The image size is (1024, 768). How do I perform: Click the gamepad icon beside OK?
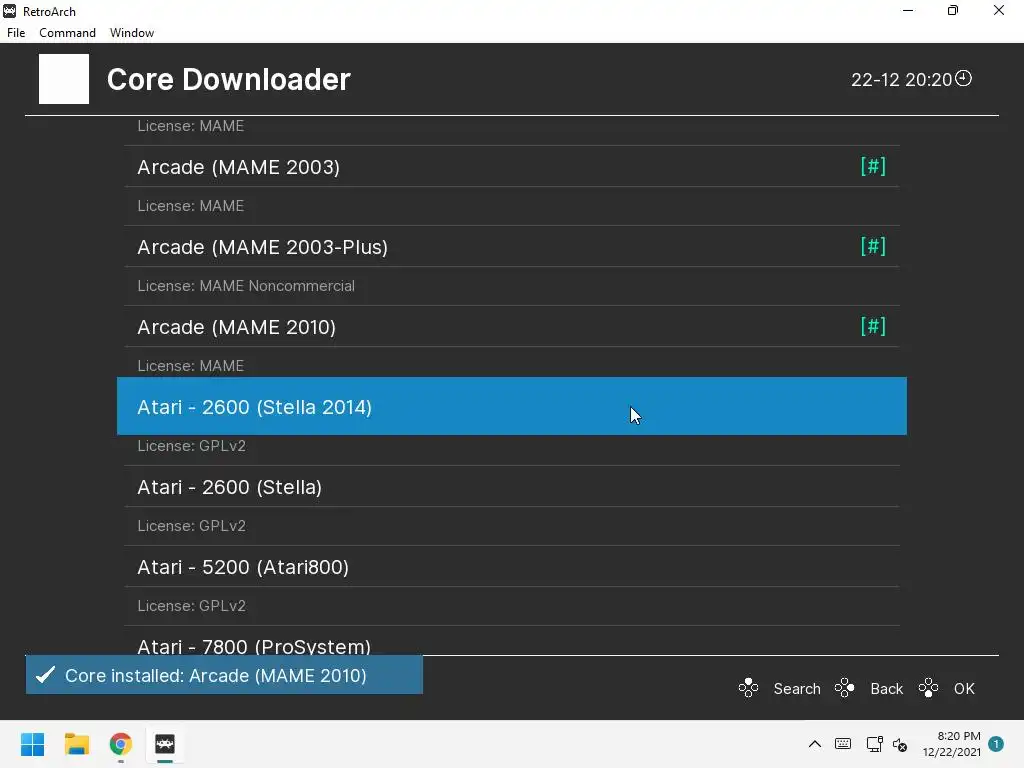point(928,688)
